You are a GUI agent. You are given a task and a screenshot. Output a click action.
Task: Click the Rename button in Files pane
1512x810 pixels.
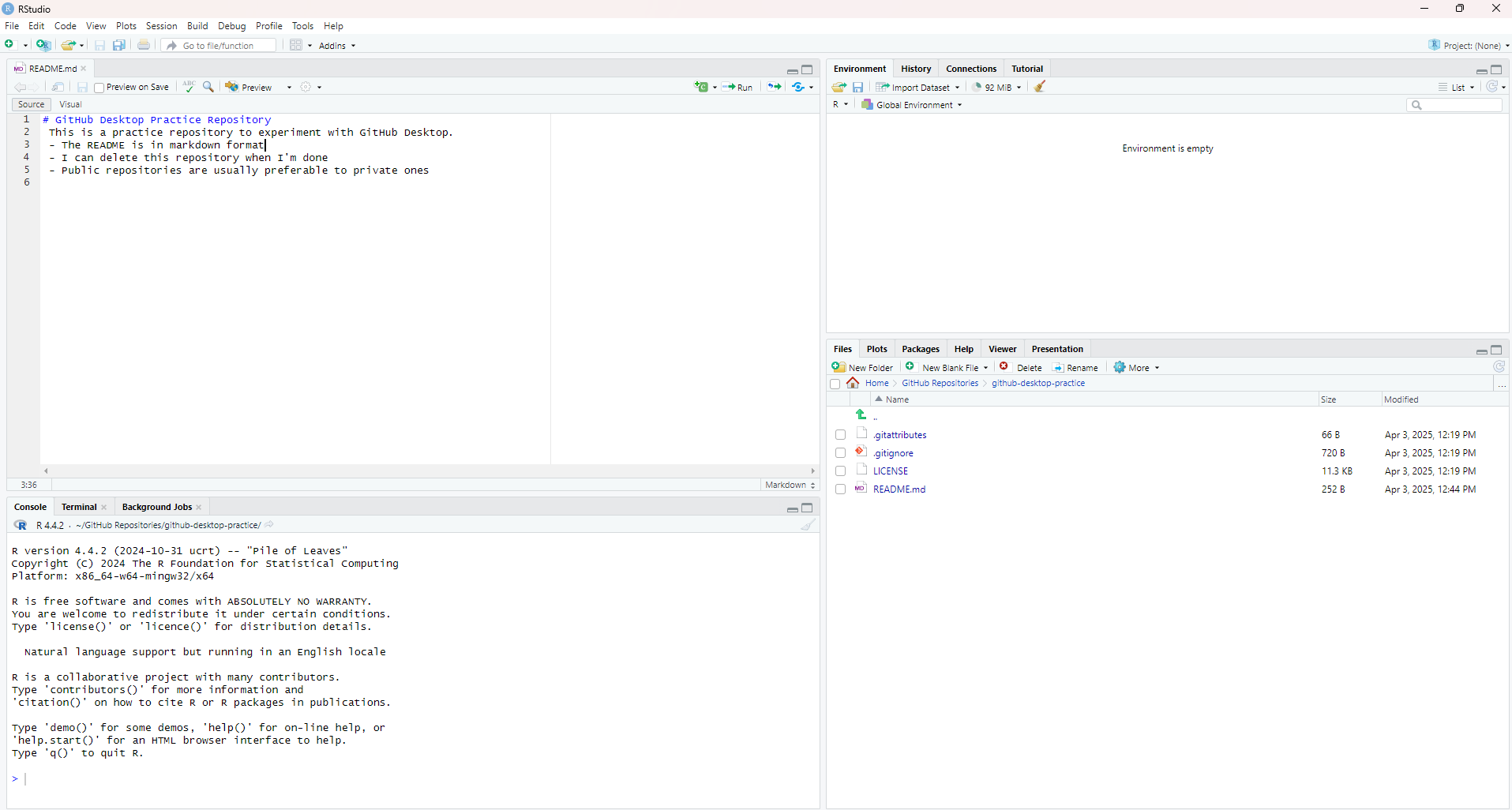click(x=1075, y=367)
